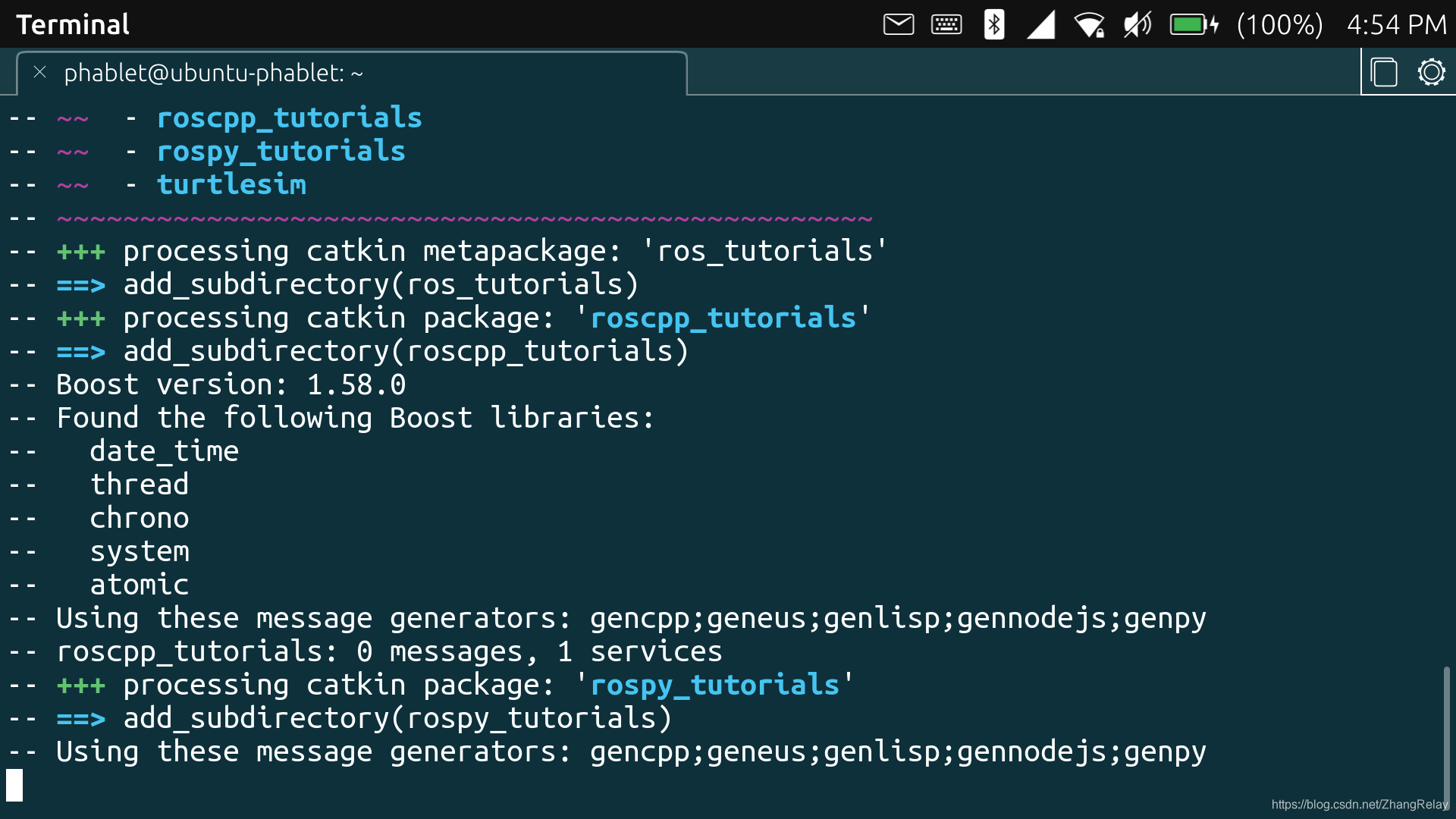Open the Wi-Fi network indicator
Screen dimensions: 1456x819
coord(1090,24)
